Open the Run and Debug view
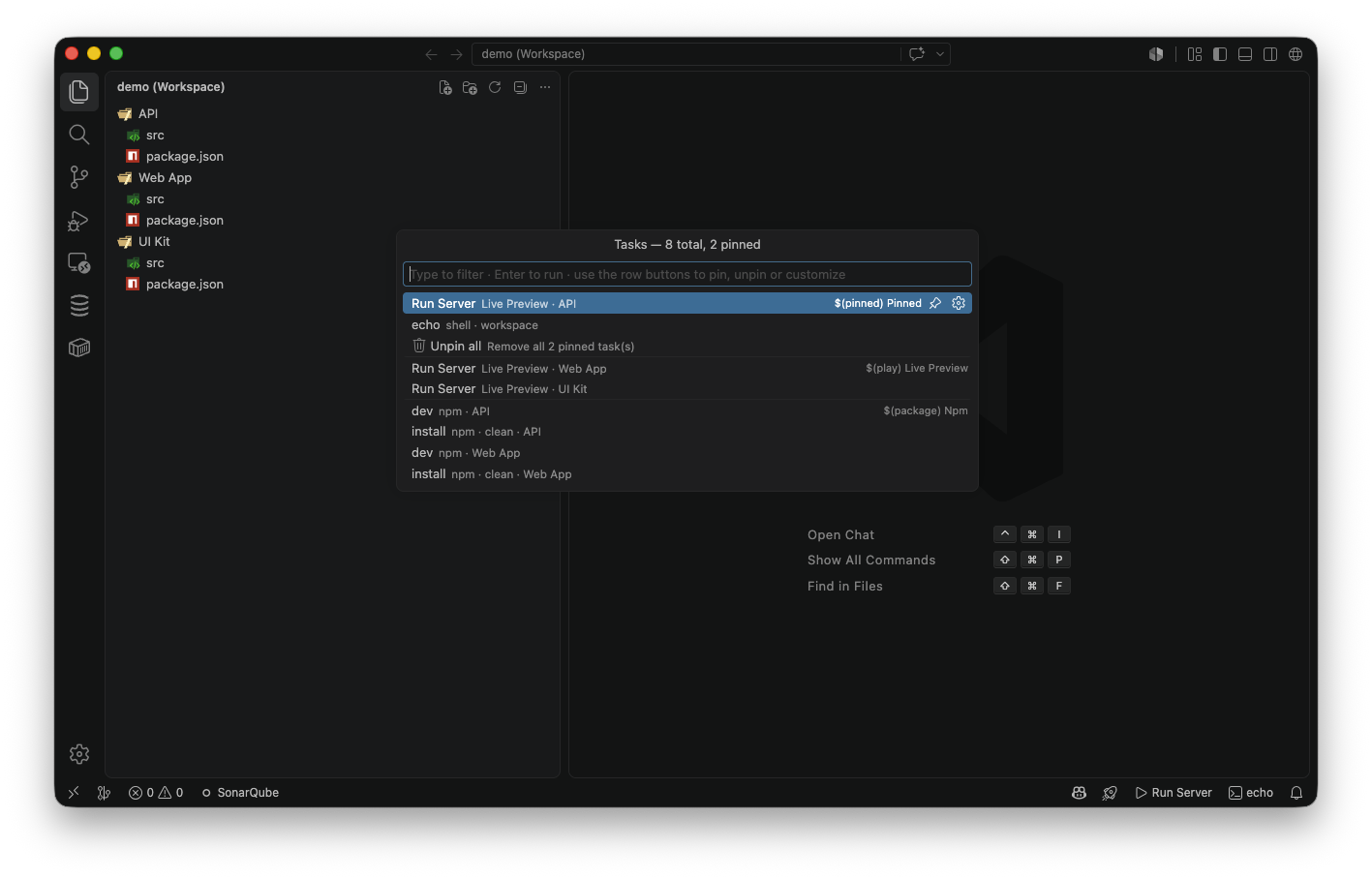This screenshot has height=879, width=1372. (x=79, y=221)
